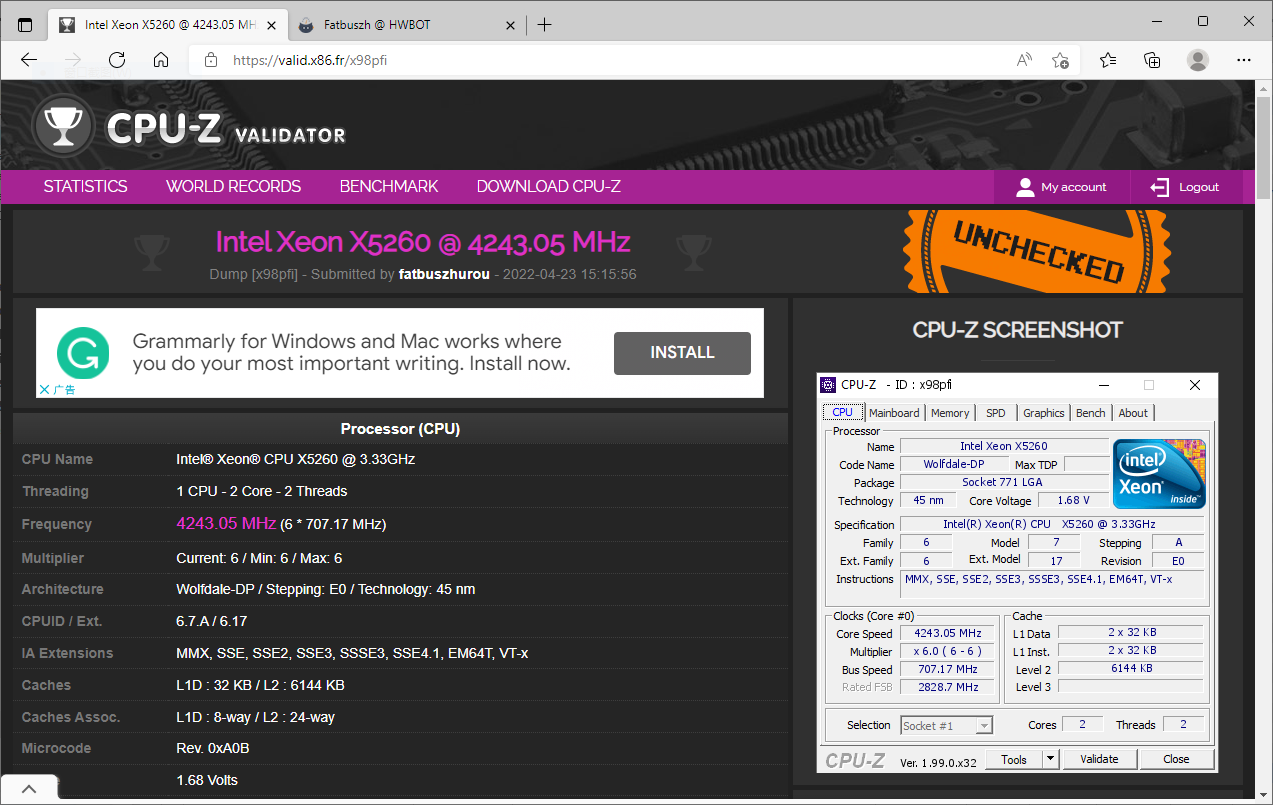Viewport: 1273px width, 805px height.
Task: Reload the page with refresh icon
Action: click(117, 60)
